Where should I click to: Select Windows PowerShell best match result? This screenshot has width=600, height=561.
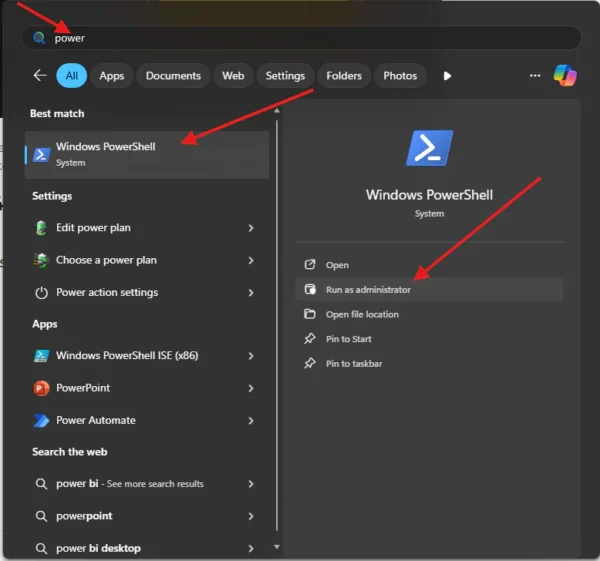coord(147,155)
